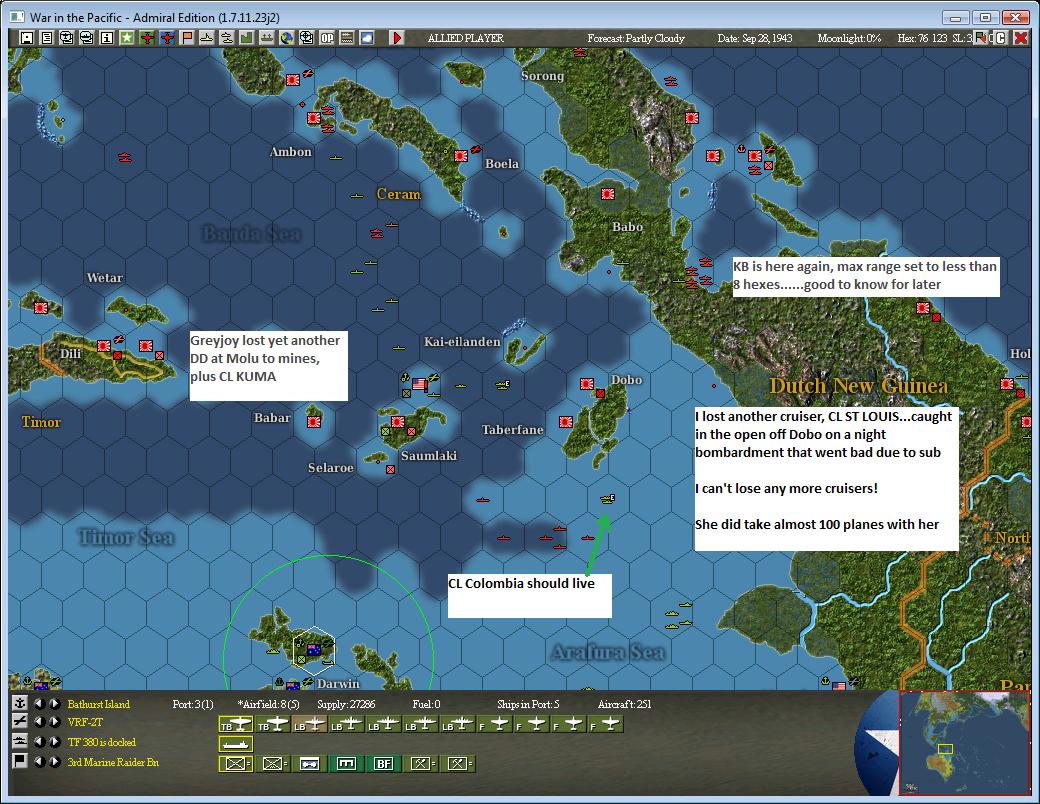Viewport: 1040px width, 804px height.
Task: Click the orange flag toolbar icon
Action: coord(186,38)
